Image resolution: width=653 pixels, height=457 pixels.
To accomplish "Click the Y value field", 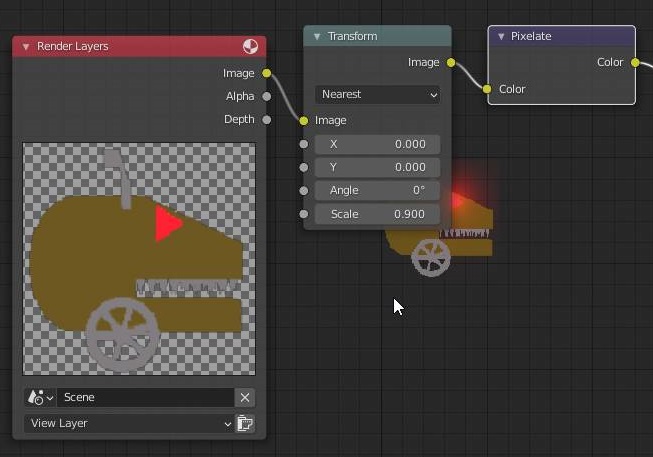I will 377,167.
